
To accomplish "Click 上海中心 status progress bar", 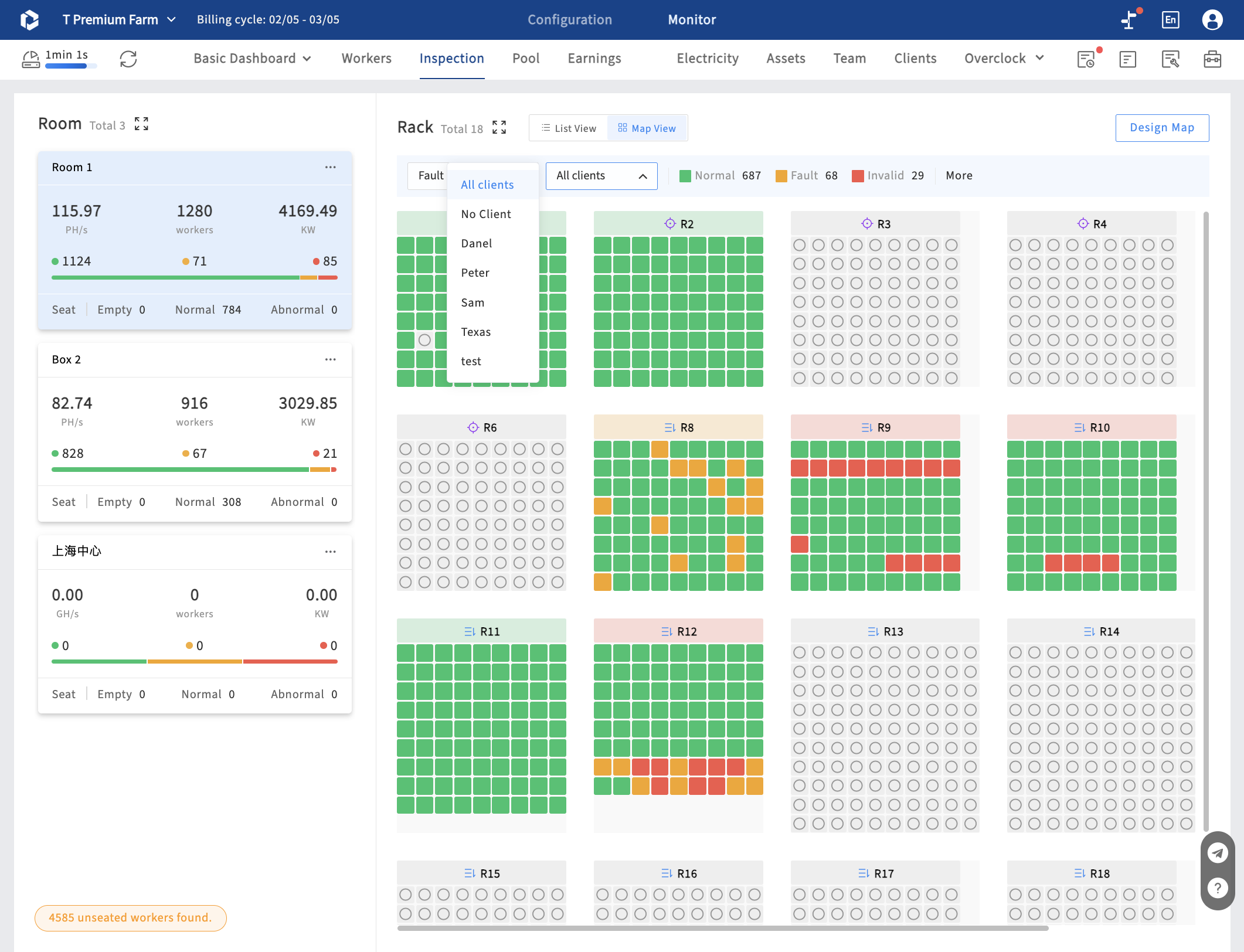I will click(x=195, y=661).
